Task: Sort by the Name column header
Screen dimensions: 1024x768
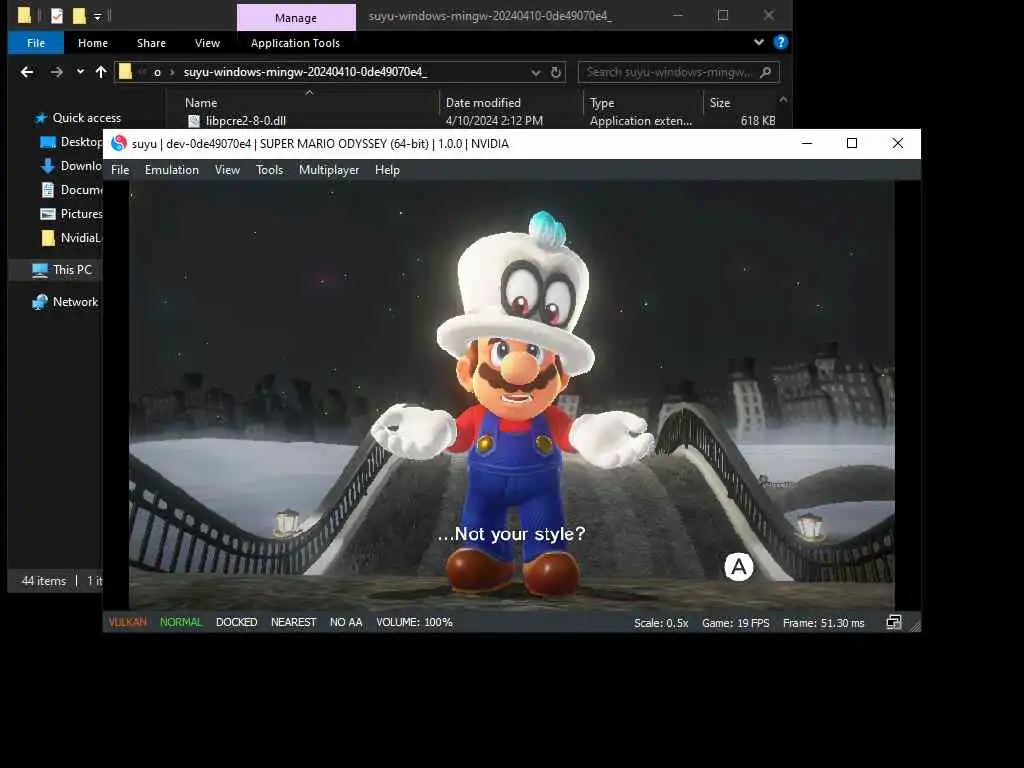Action: [201, 103]
